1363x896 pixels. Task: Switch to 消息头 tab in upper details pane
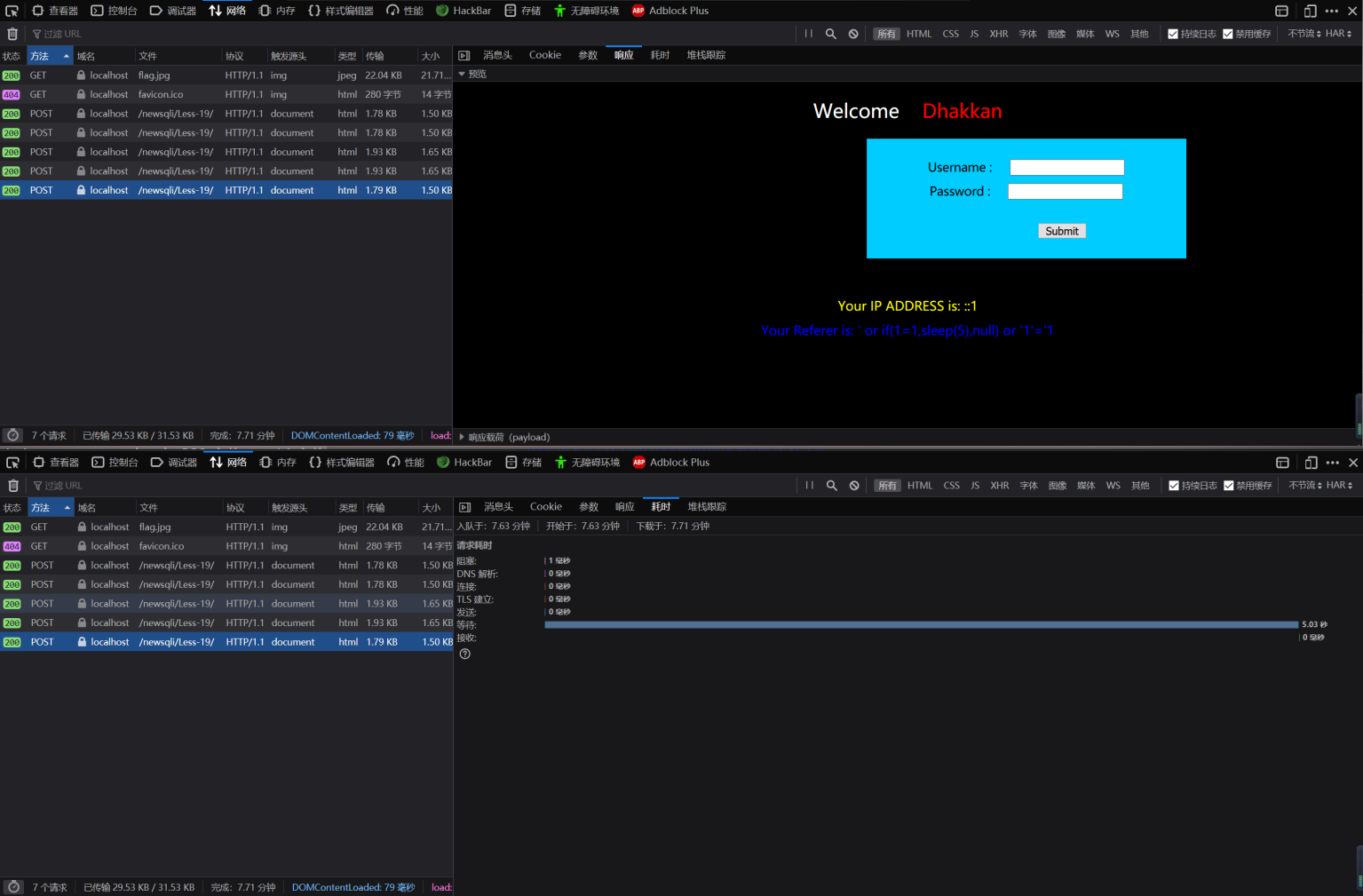[497, 55]
